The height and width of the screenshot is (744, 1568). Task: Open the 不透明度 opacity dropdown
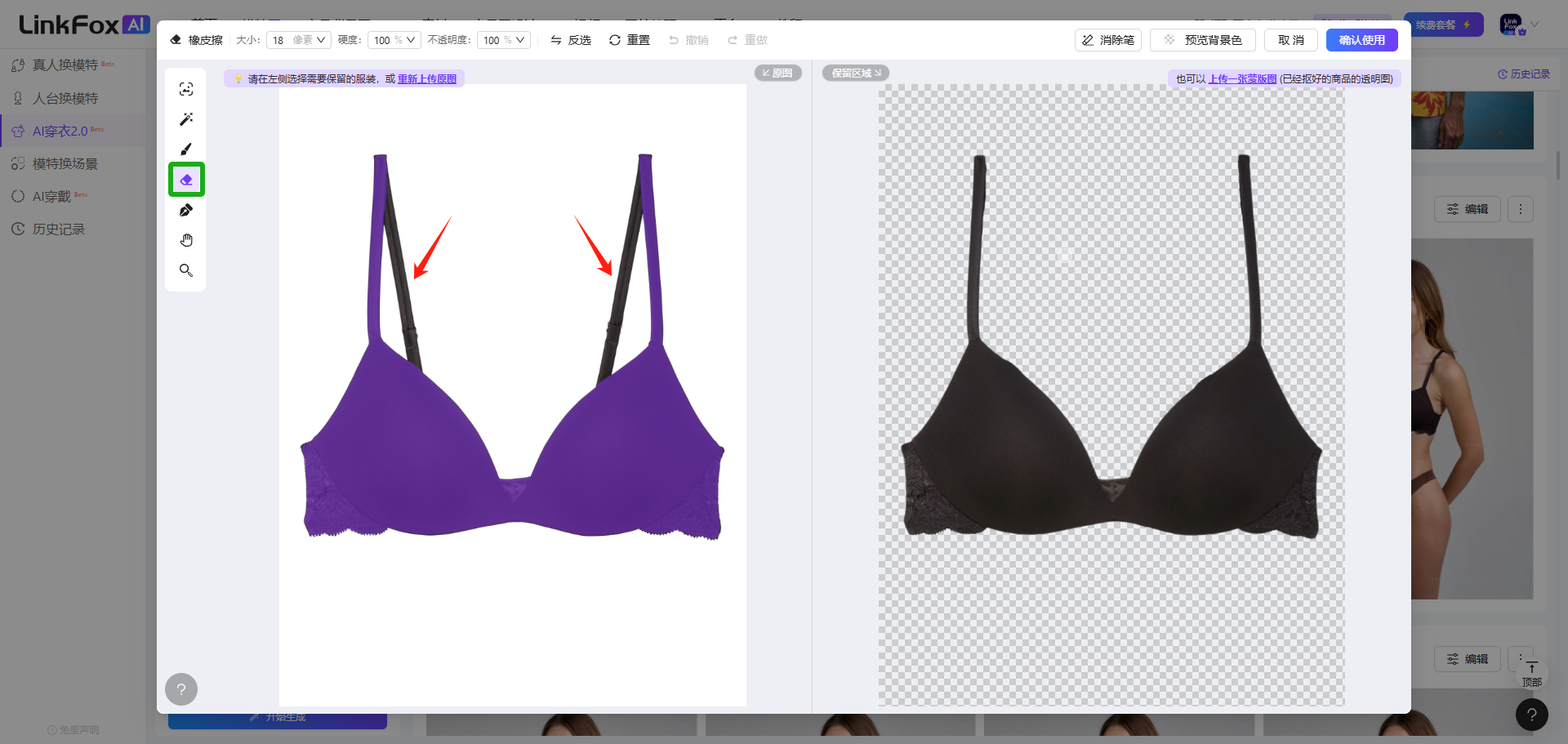point(504,40)
